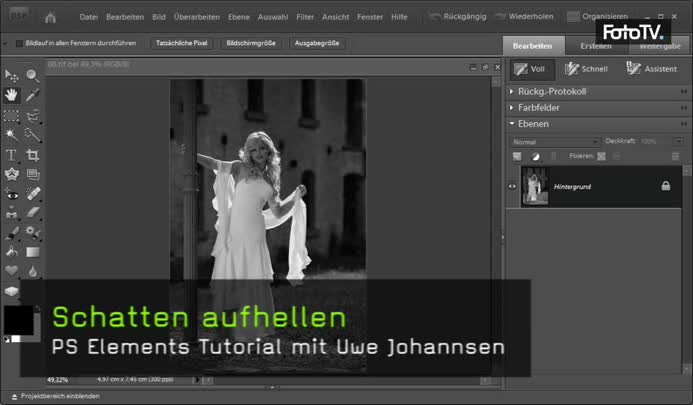Select the Quick Selection tool

(32, 135)
